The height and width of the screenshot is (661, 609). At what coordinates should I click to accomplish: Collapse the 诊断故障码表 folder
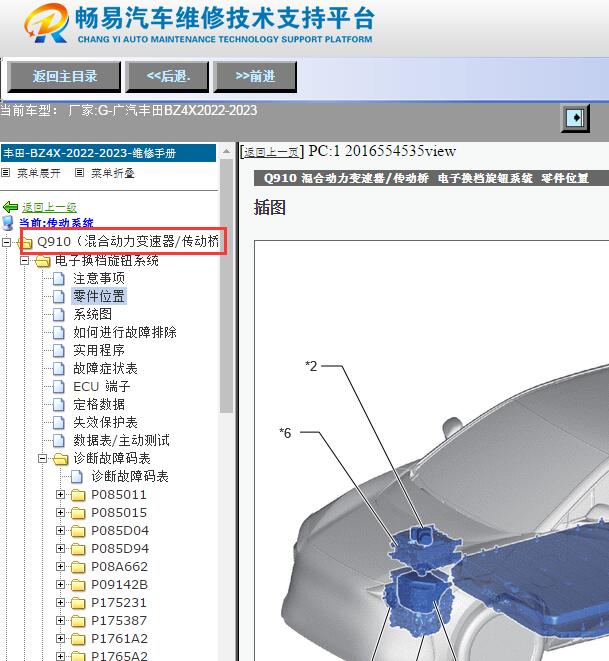[43, 458]
